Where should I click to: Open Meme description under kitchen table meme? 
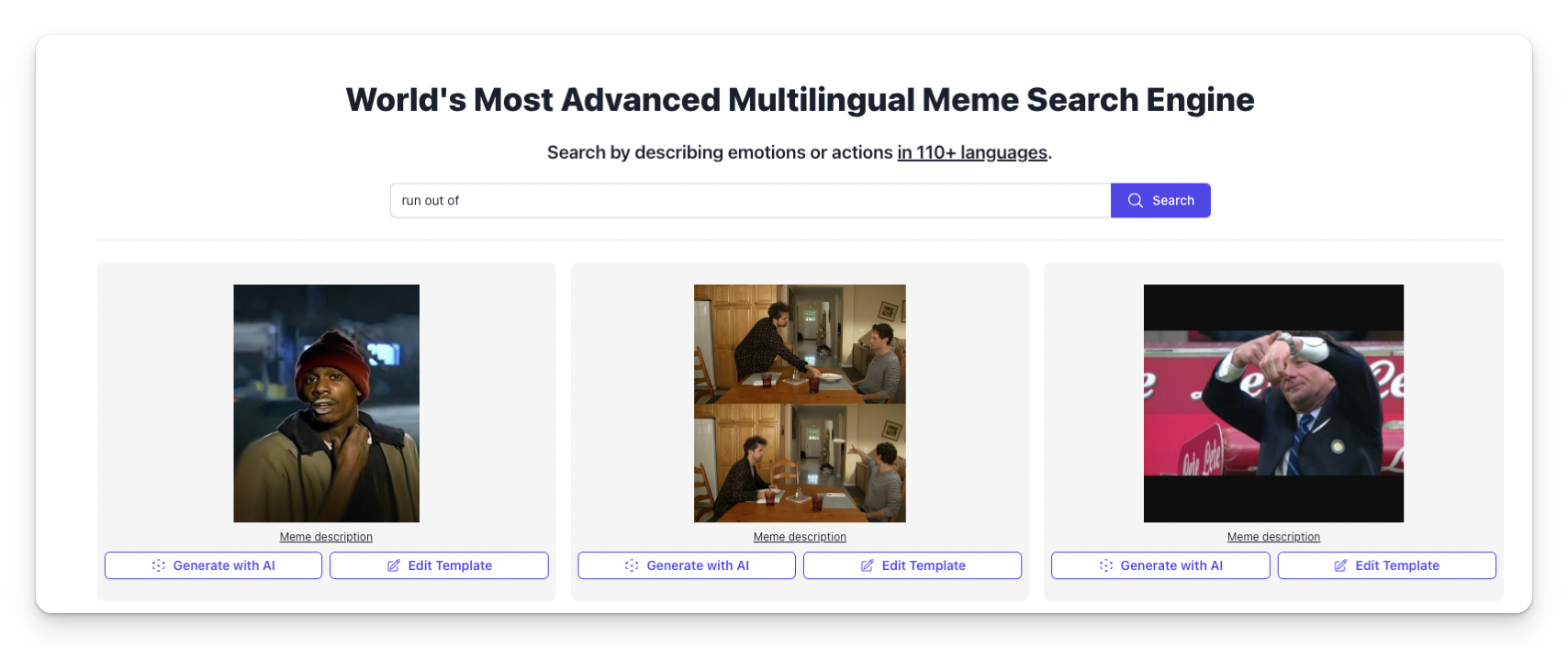tap(800, 537)
